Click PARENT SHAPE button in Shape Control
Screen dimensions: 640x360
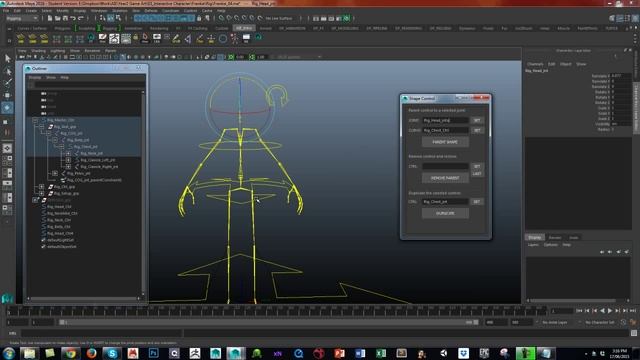pyautogui.click(x=445, y=142)
